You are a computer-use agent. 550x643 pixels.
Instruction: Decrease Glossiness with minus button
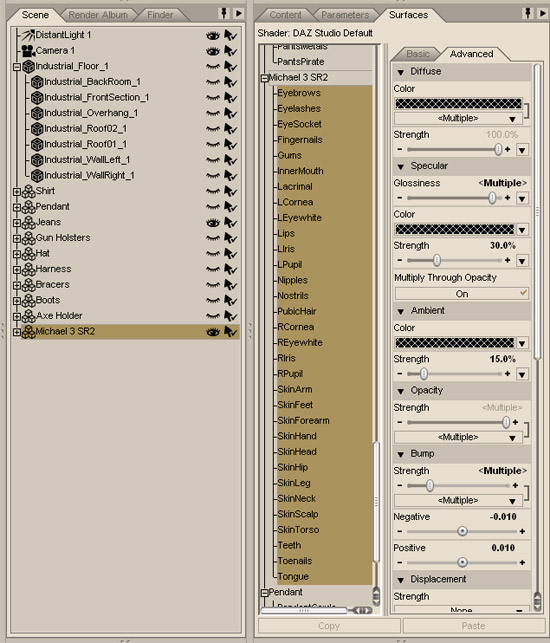[x=399, y=198]
